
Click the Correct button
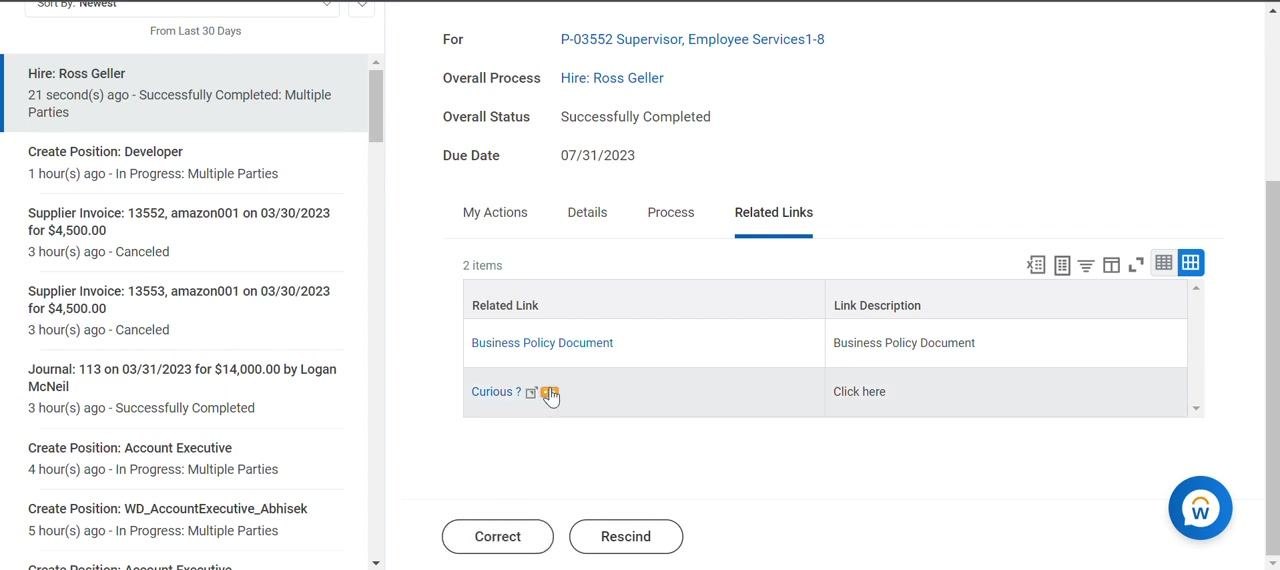498,536
